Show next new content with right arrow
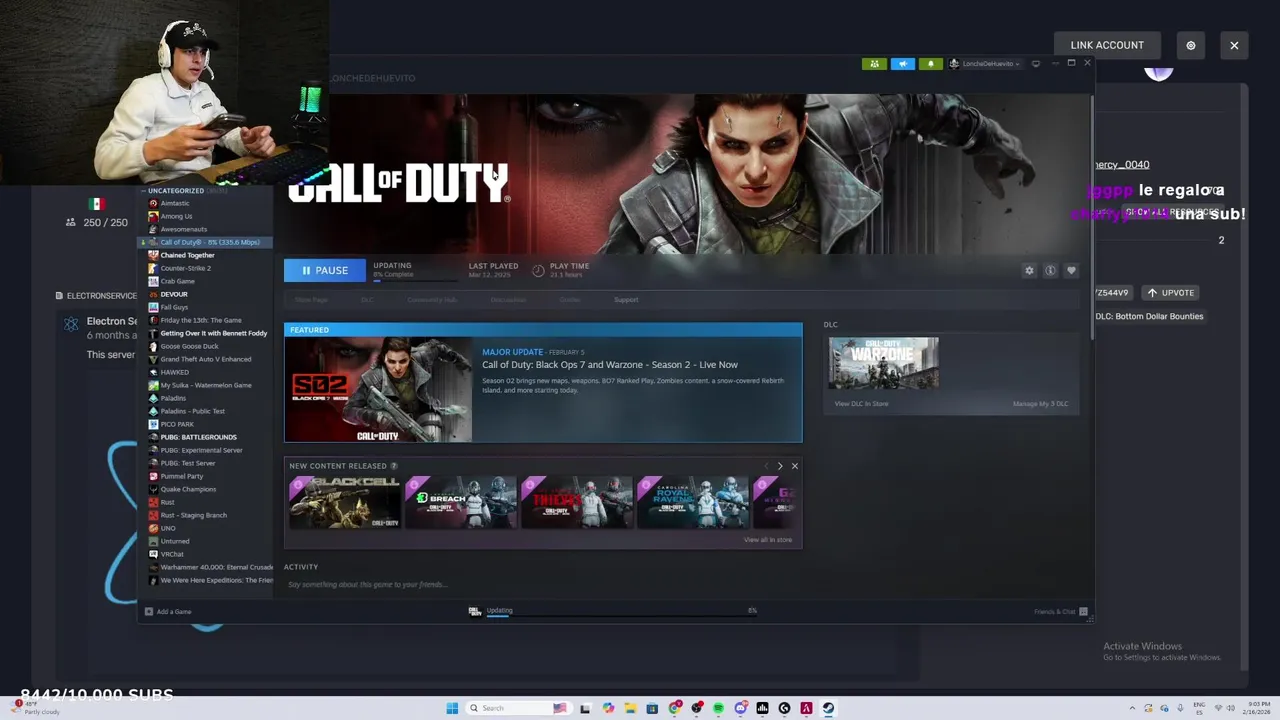Screen dimensions: 1280x720 pyautogui.click(x=780, y=466)
